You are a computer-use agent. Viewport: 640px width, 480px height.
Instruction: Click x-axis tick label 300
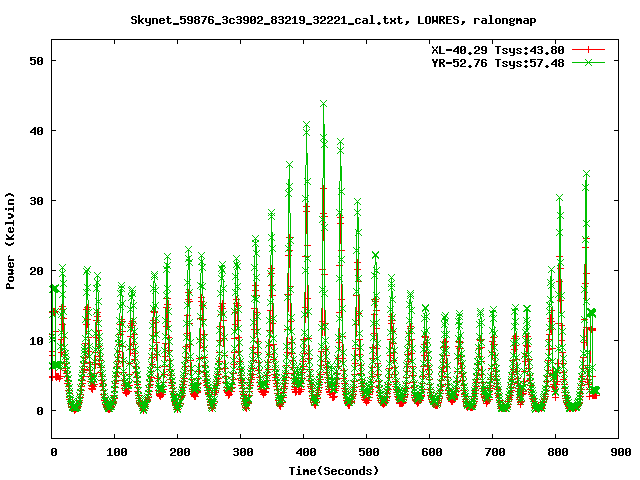(243, 452)
